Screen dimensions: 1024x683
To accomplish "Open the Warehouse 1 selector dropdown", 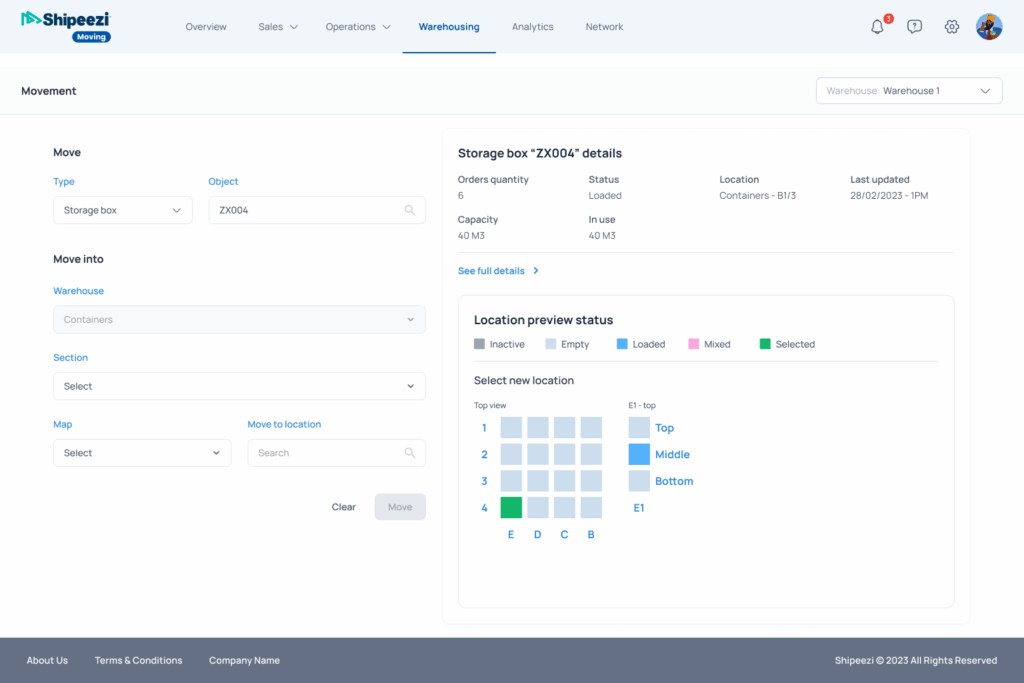I will coord(909,91).
